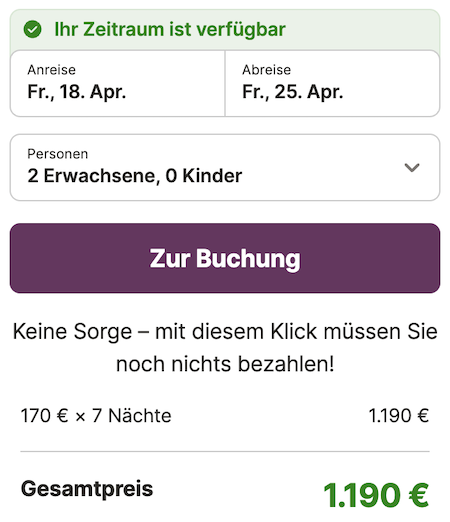Click the 'Fr., 18. Apr.' arrival date
This screenshot has width=450, height=522.
(x=77, y=92)
